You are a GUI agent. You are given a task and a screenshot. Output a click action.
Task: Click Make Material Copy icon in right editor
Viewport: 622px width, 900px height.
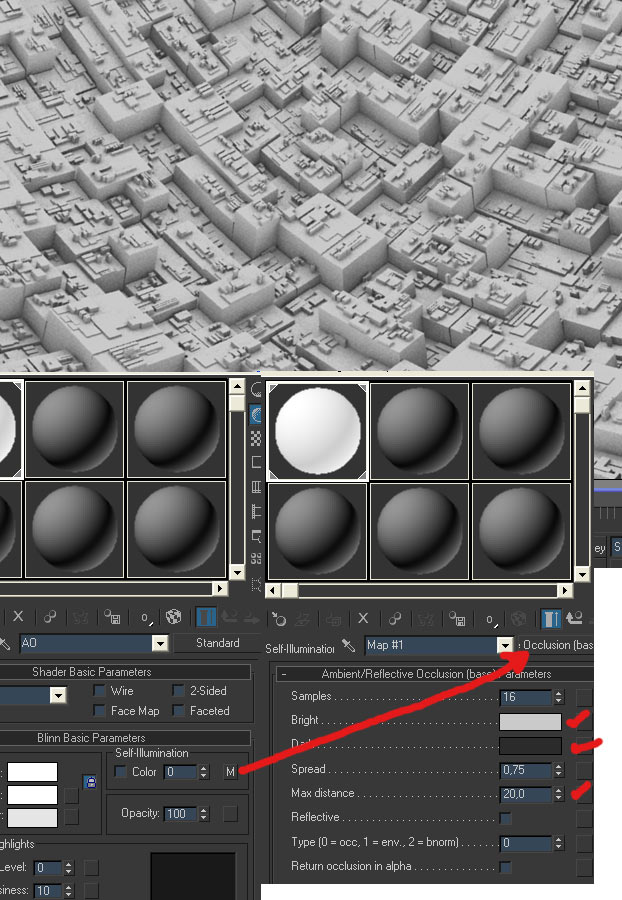tap(395, 618)
